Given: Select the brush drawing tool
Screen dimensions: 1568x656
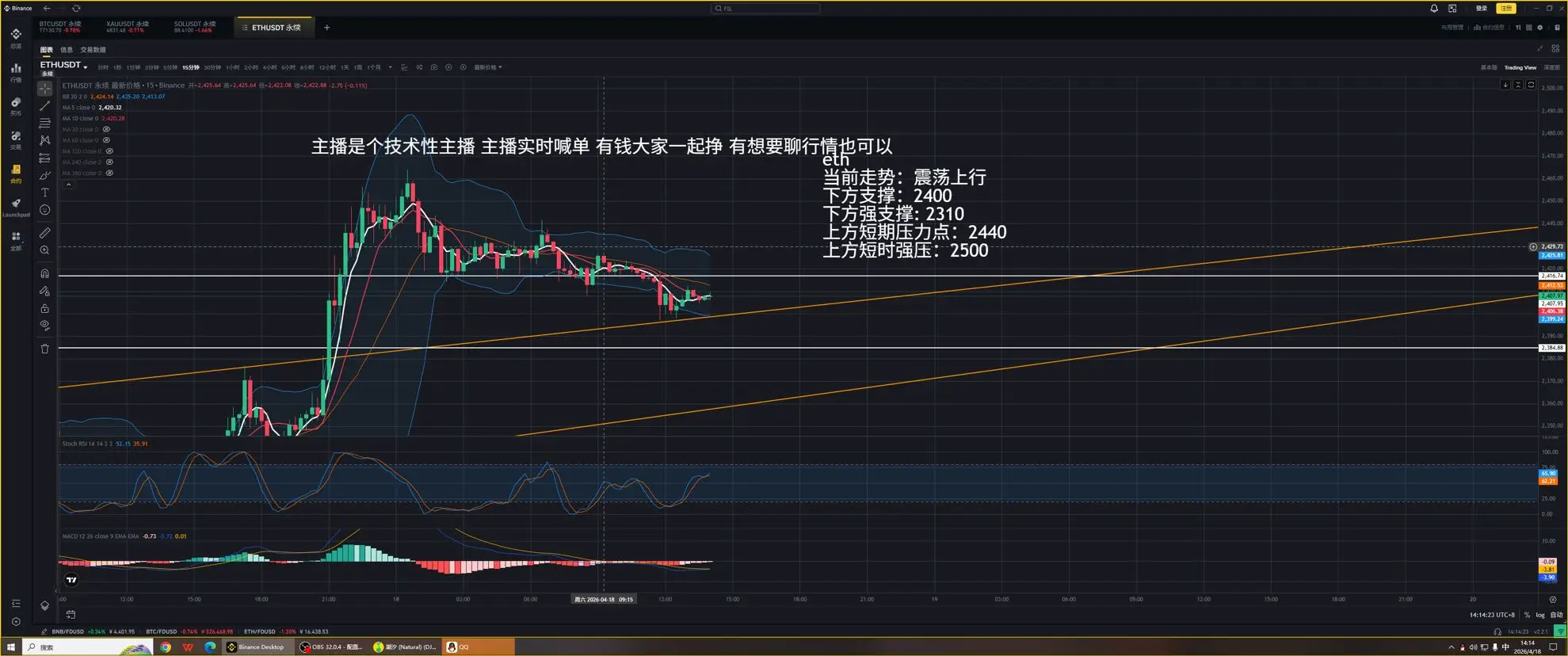Looking at the screenshot, I should coord(45,175).
